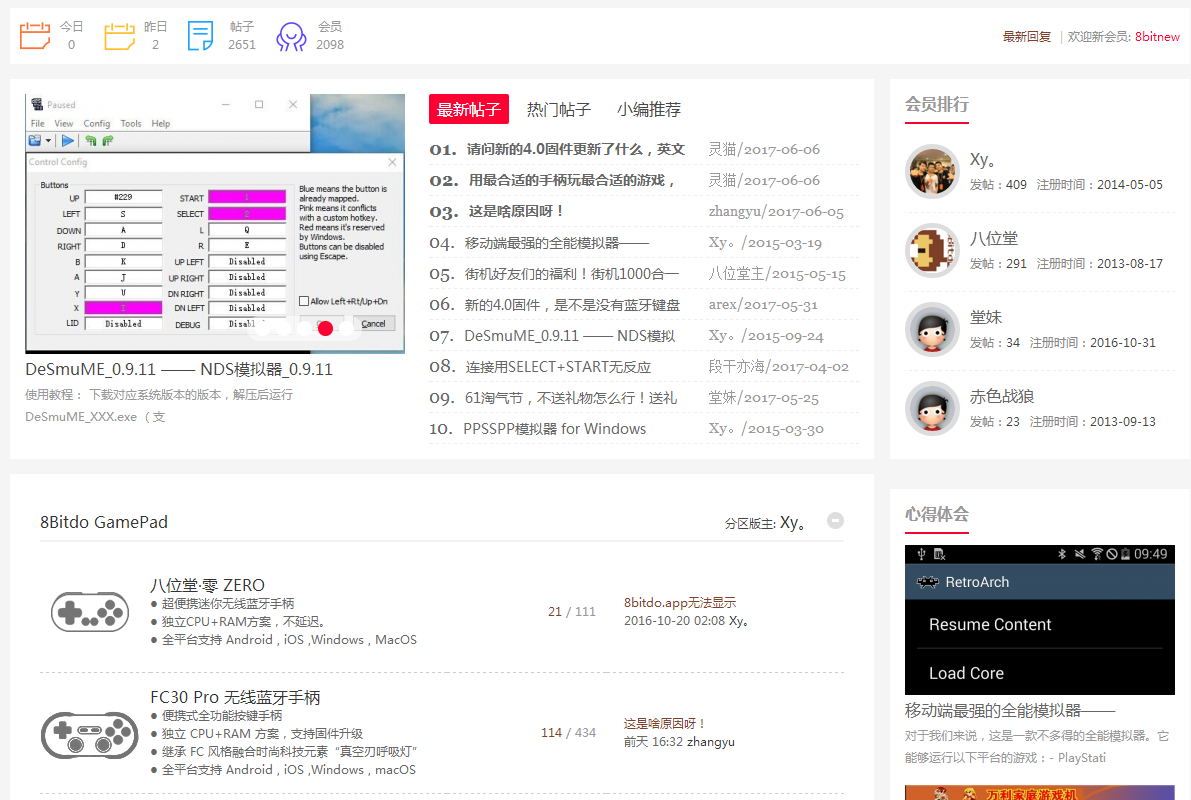The image size is (1191, 800).
Task: Select the first slideshow indicator dot
Action: [262, 328]
